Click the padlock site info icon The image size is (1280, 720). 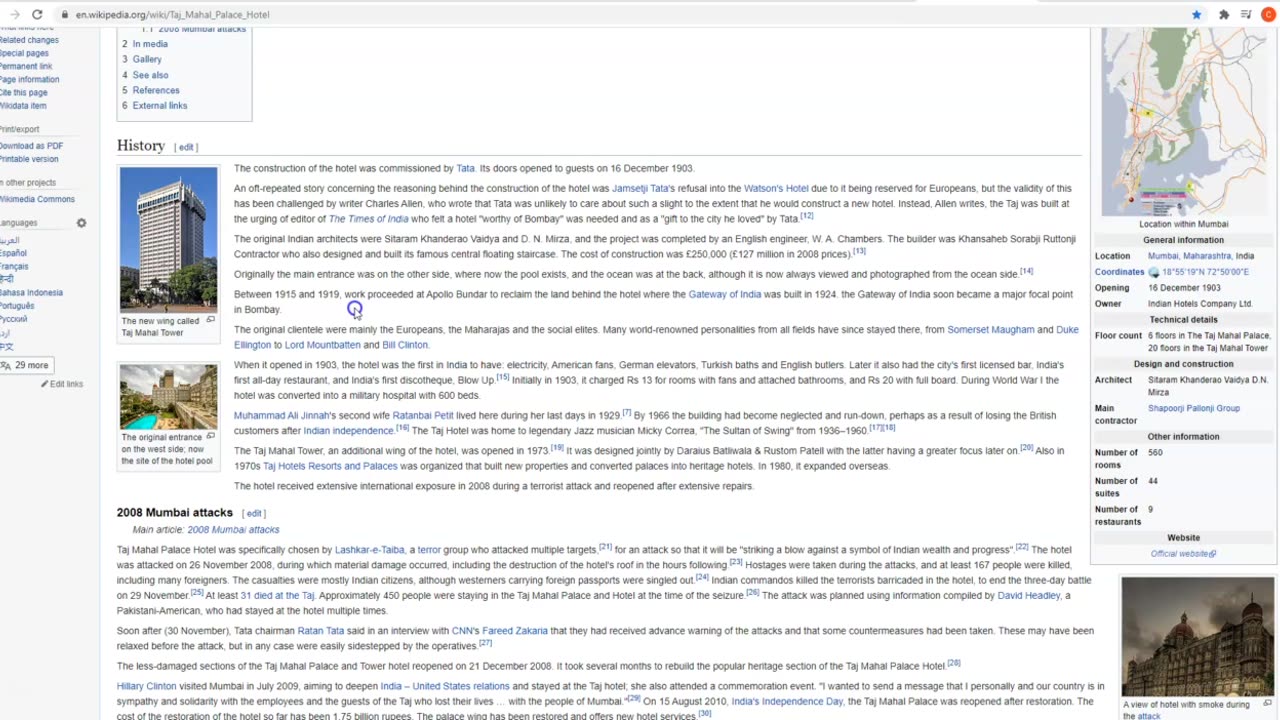65,15
